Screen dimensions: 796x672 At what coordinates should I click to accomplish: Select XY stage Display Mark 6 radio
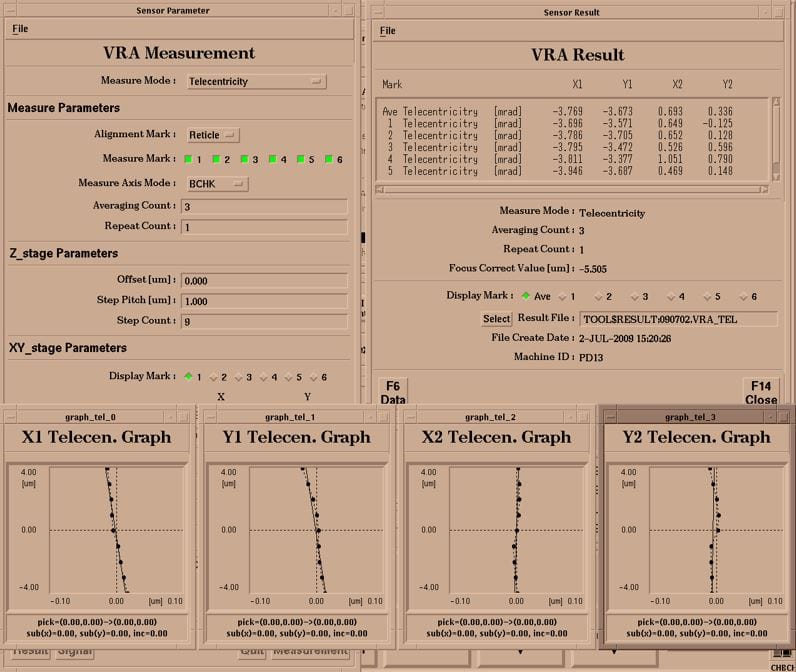pyautogui.click(x=314, y=377)
